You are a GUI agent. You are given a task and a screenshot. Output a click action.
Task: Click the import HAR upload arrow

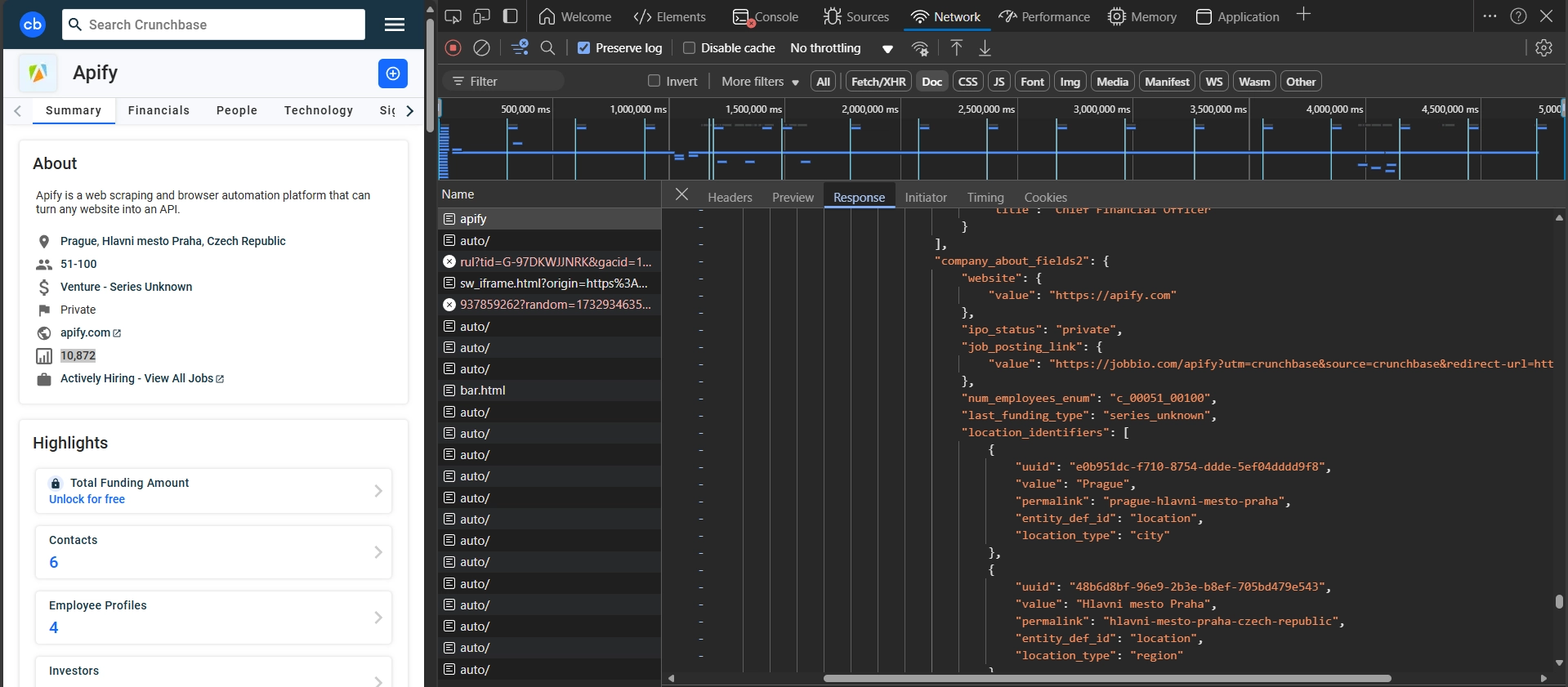click(x=957, y=48)
